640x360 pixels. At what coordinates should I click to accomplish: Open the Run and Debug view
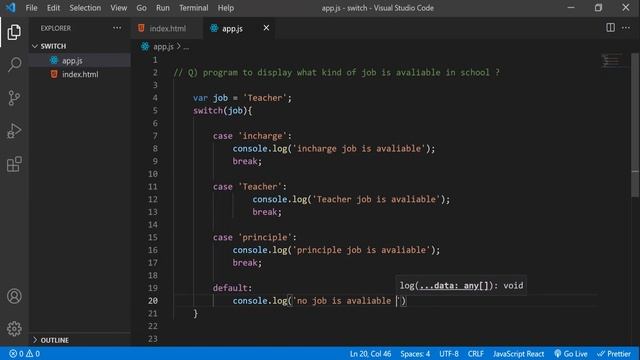click(x=14, y=131)
